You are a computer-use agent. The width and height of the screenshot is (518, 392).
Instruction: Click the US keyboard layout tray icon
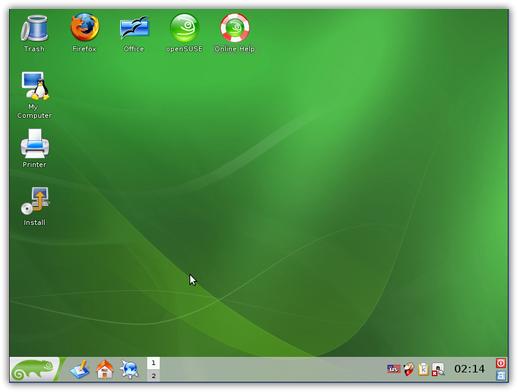tap(393, 369)
